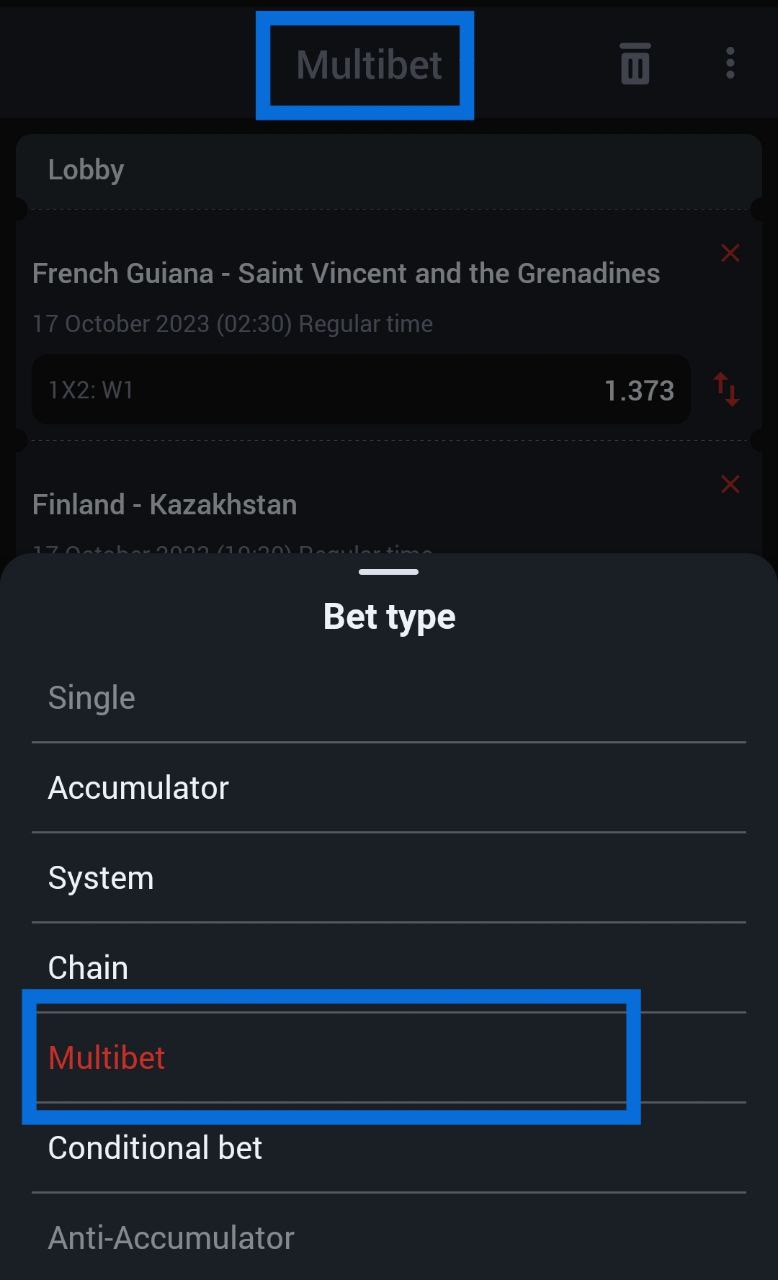Screen dimensions: 778x1280
Task: Open the Finland - Kazakhstan match
Action: click(x=165, y=505)
